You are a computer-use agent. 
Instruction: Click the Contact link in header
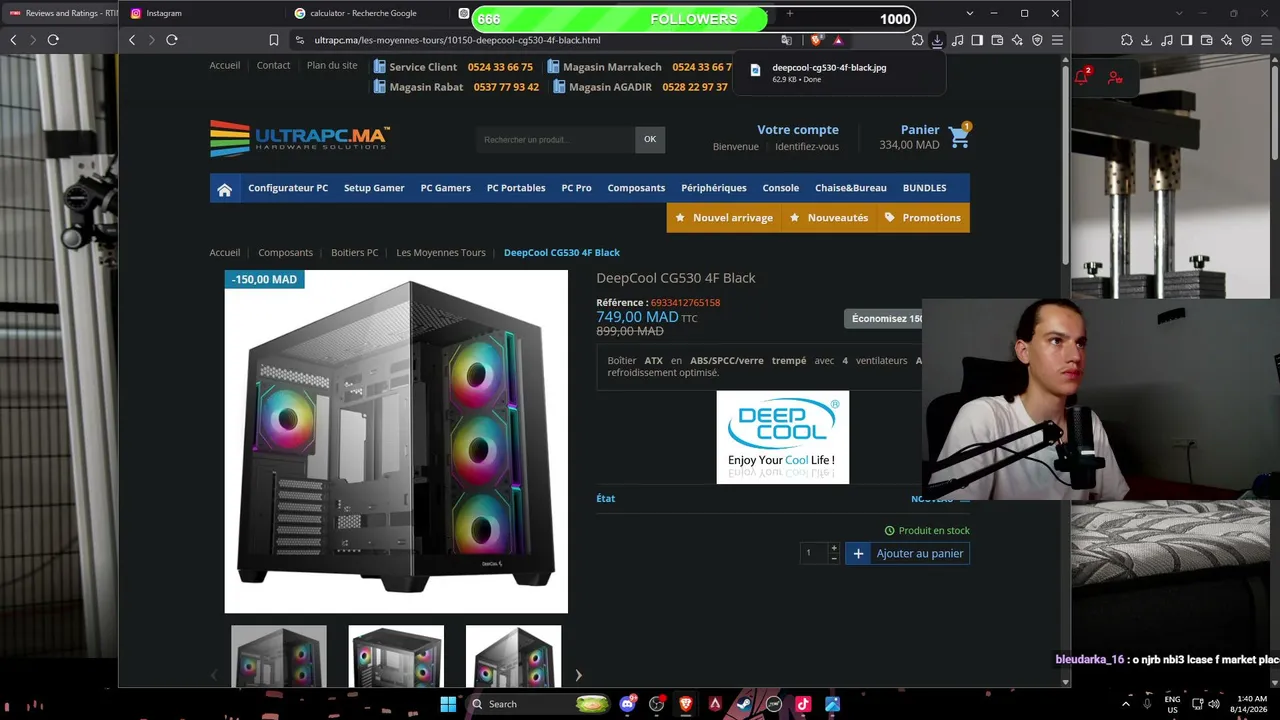point(273,66)
